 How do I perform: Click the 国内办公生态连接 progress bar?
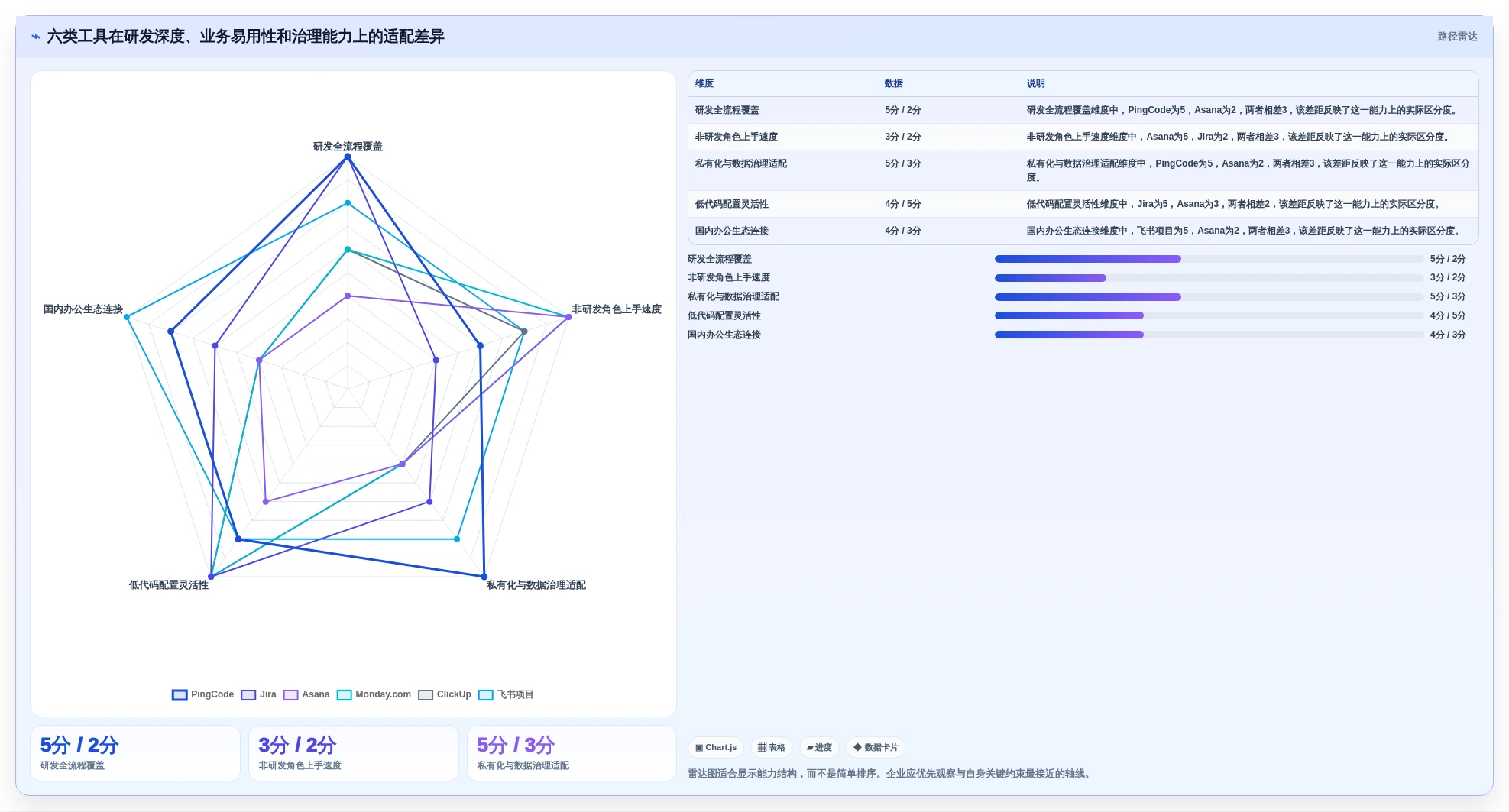click(x=1209, y=335)
